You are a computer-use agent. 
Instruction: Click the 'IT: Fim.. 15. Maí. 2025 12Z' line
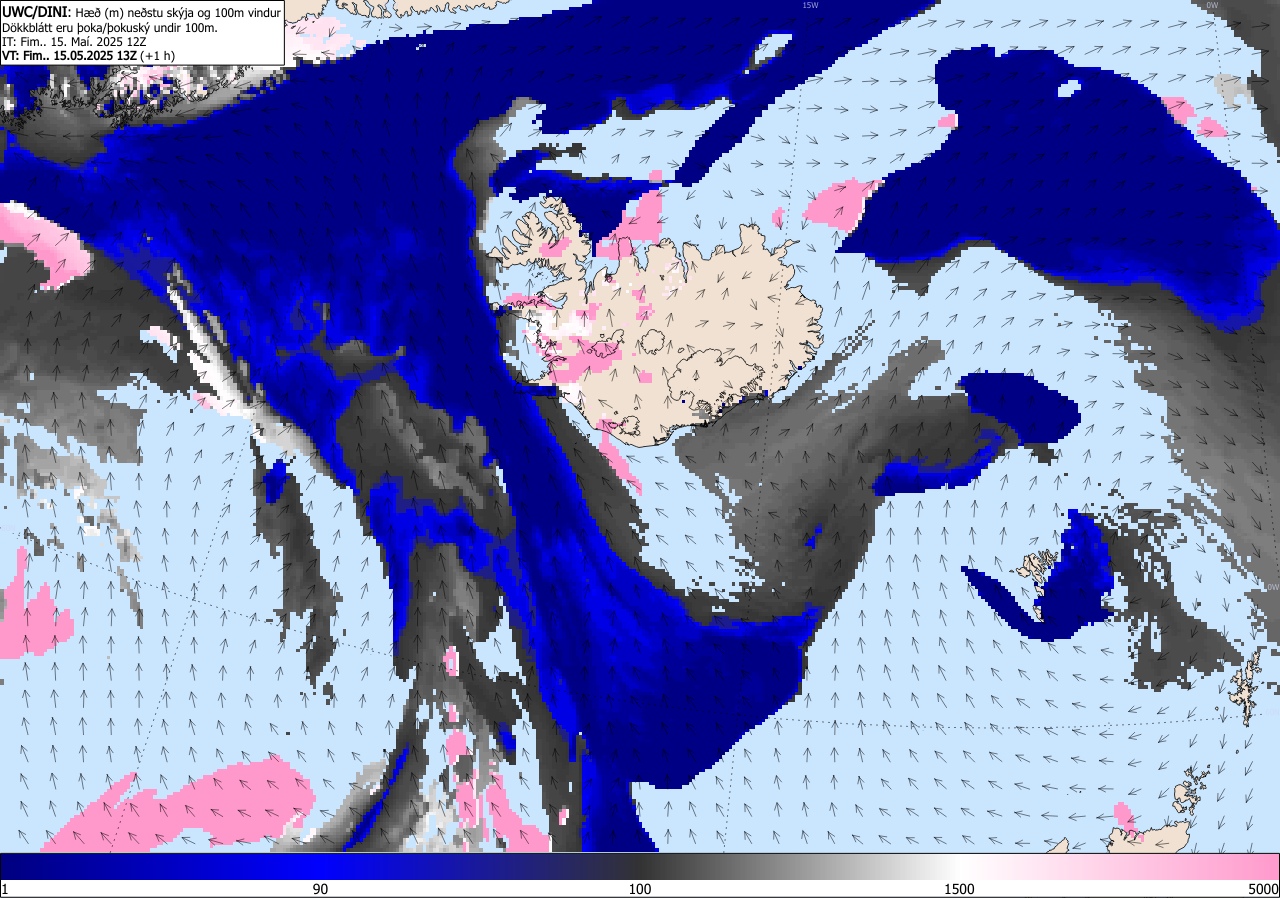74,42
